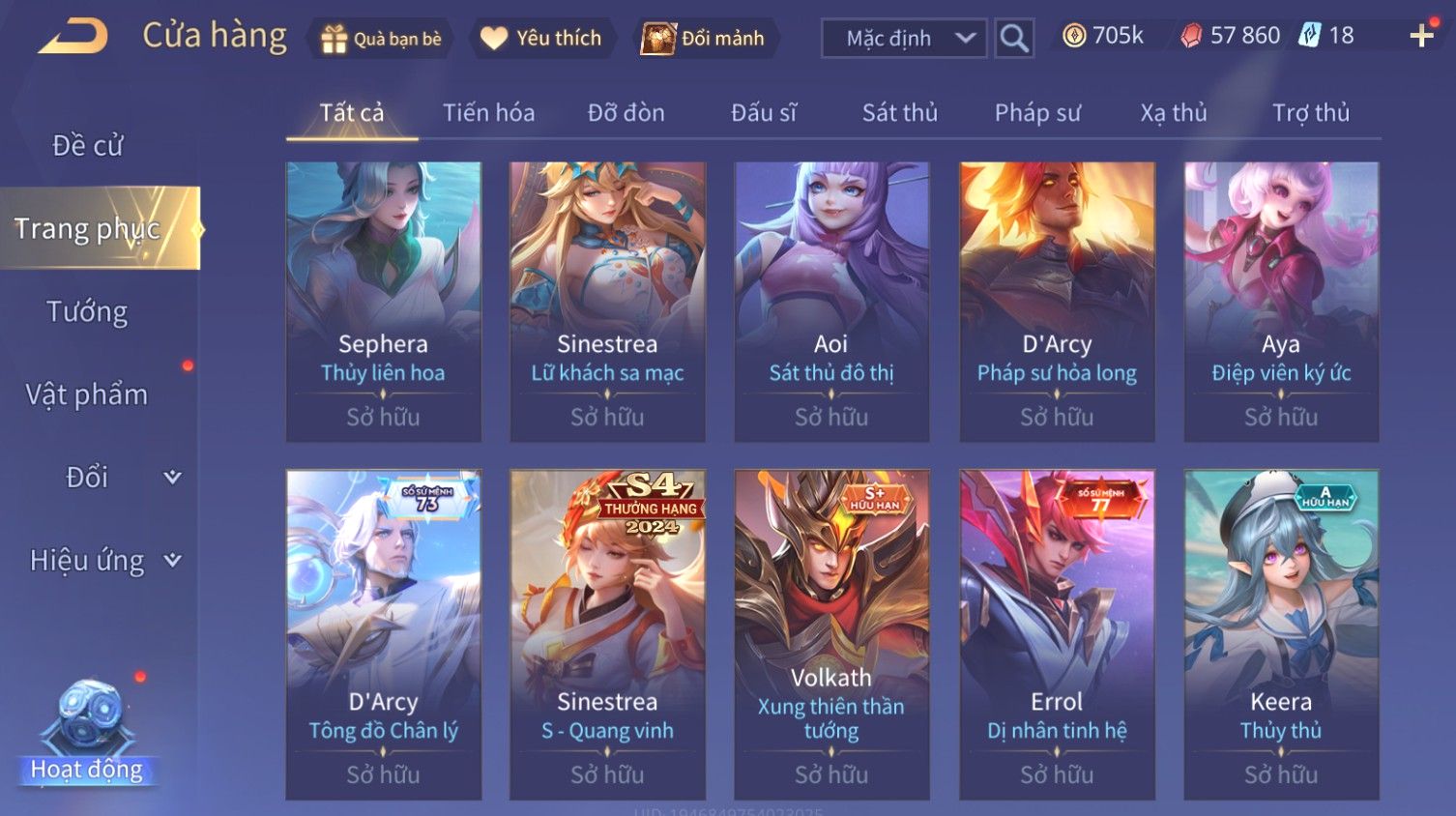Open the Volkath Xung thiên thần tướng skin

pyautogui.click(x=831, y=634)
